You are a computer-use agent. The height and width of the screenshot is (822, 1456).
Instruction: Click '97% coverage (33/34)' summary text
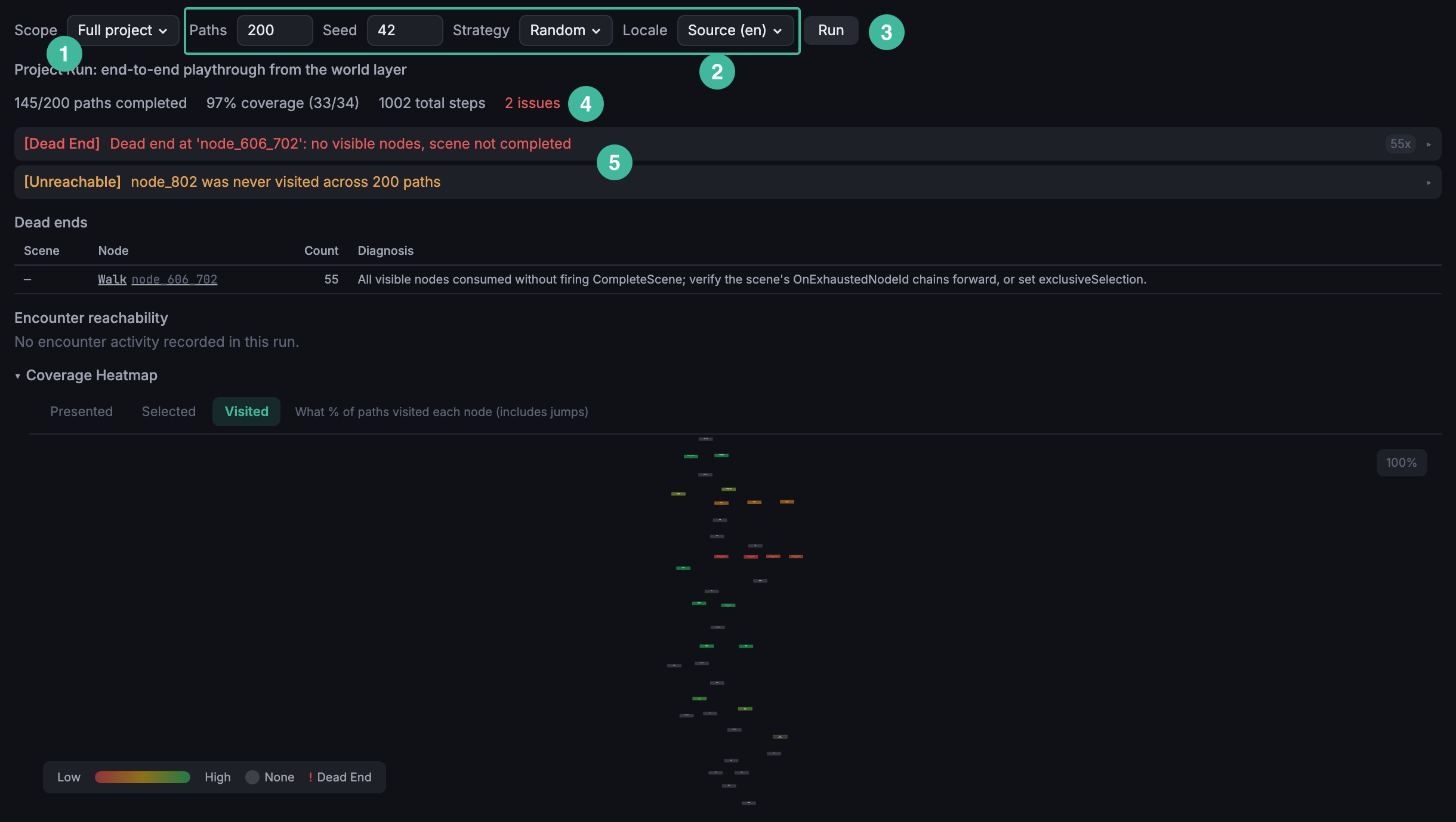click(283, 103)
